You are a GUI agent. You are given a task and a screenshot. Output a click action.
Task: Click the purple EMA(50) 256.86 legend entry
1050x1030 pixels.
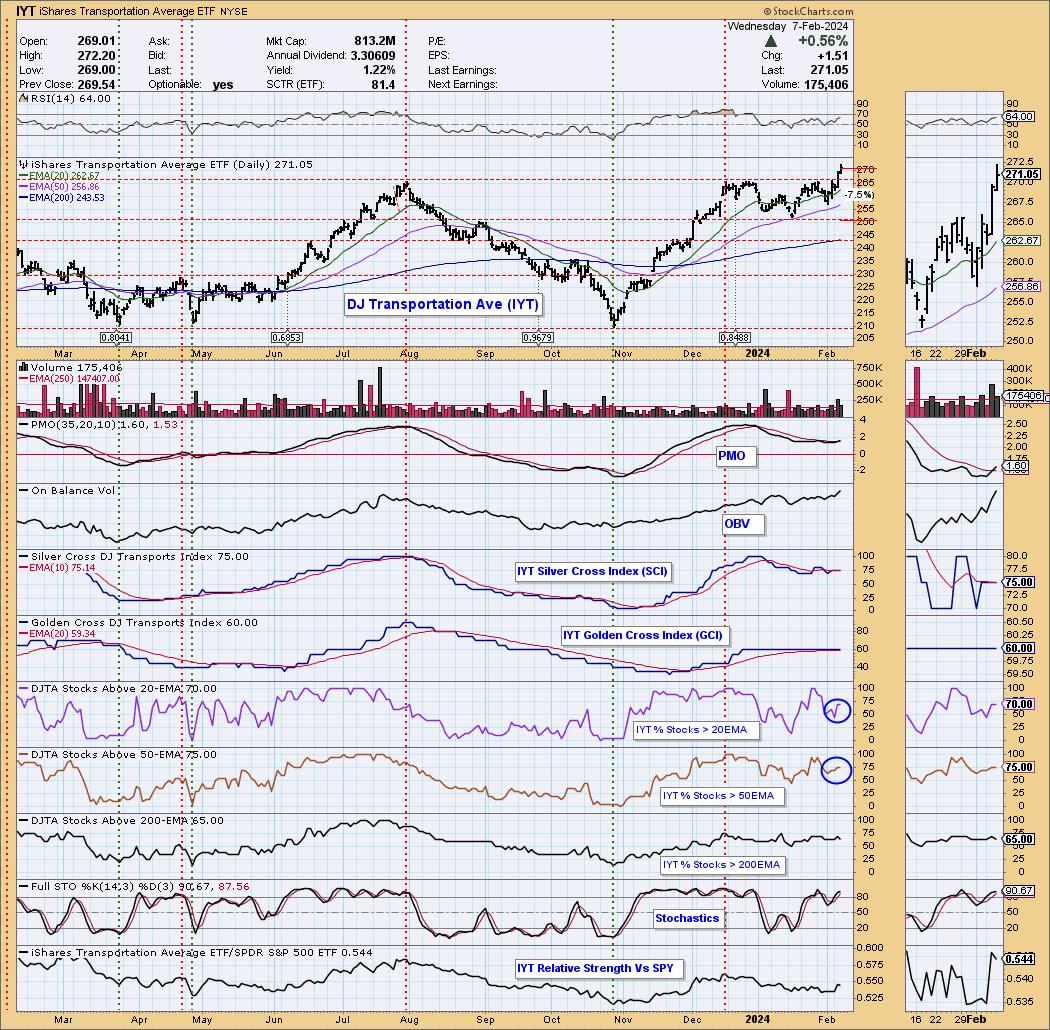pyautogui.click(x=64, y=187)
